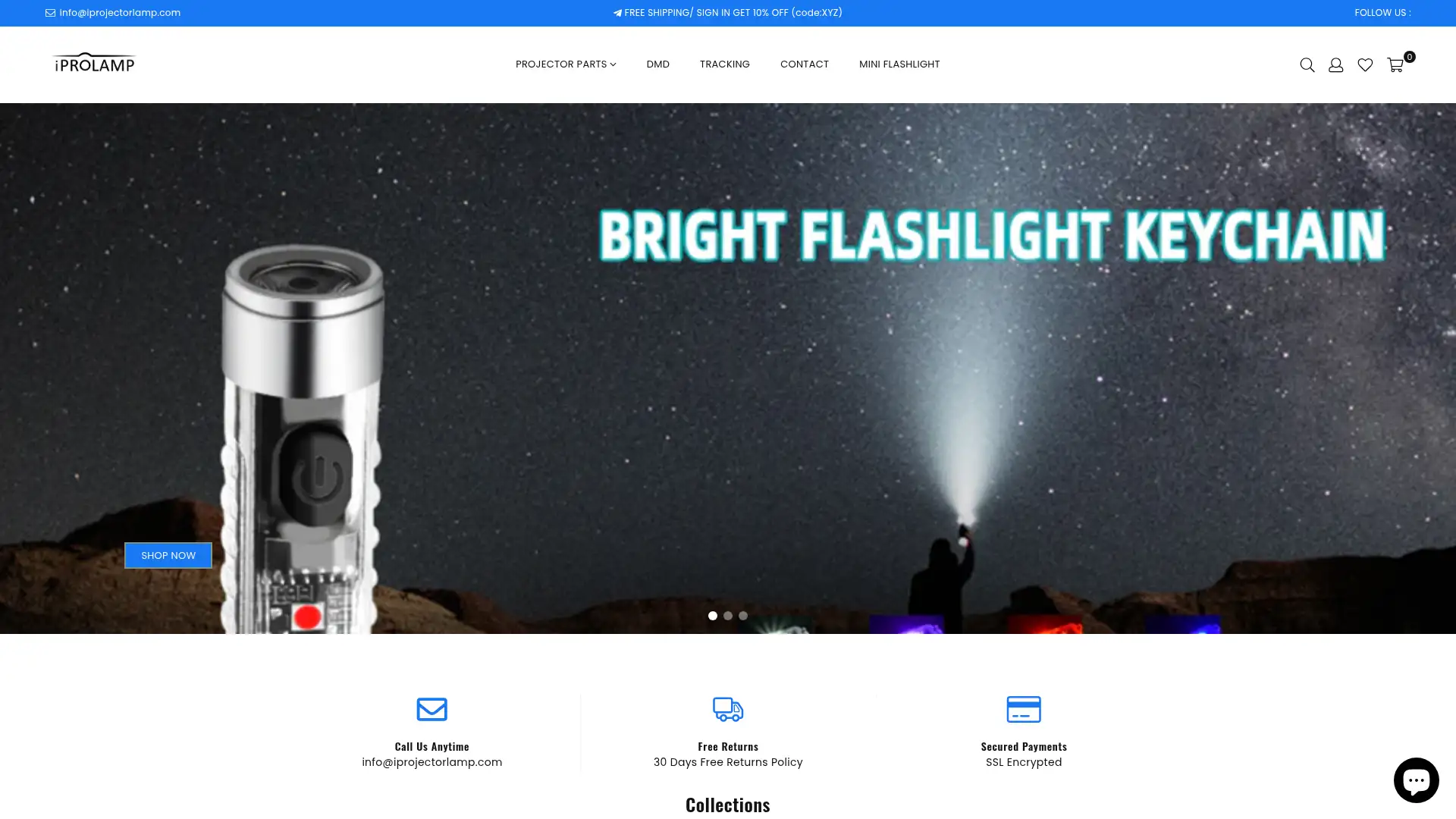Open the DMD menu item
Viewport: 1456px width, 819px height.
point(657,64)
